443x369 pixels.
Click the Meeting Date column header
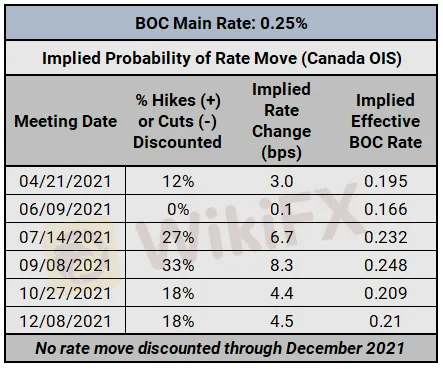pos(66,121)
